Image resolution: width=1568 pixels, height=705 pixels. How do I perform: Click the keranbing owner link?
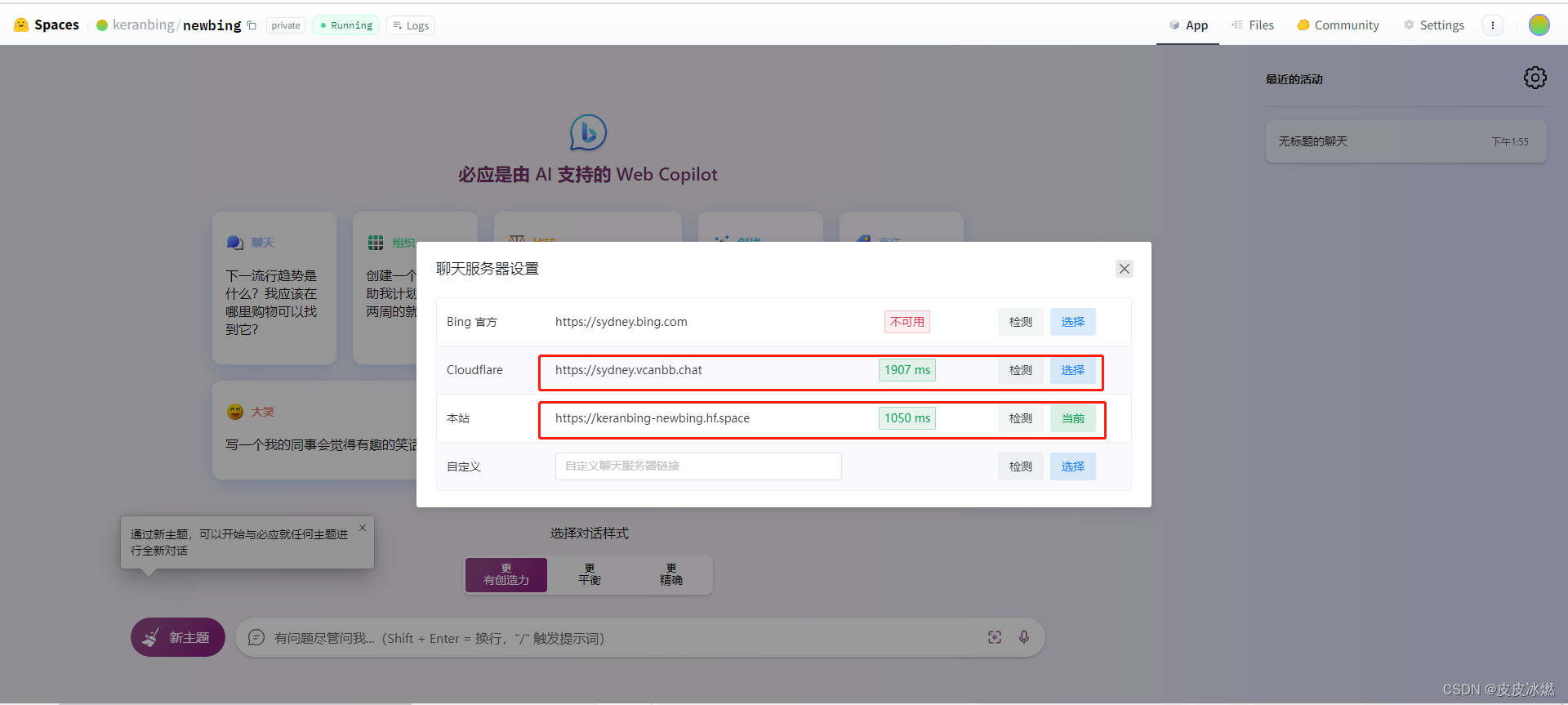coord(144,25)
